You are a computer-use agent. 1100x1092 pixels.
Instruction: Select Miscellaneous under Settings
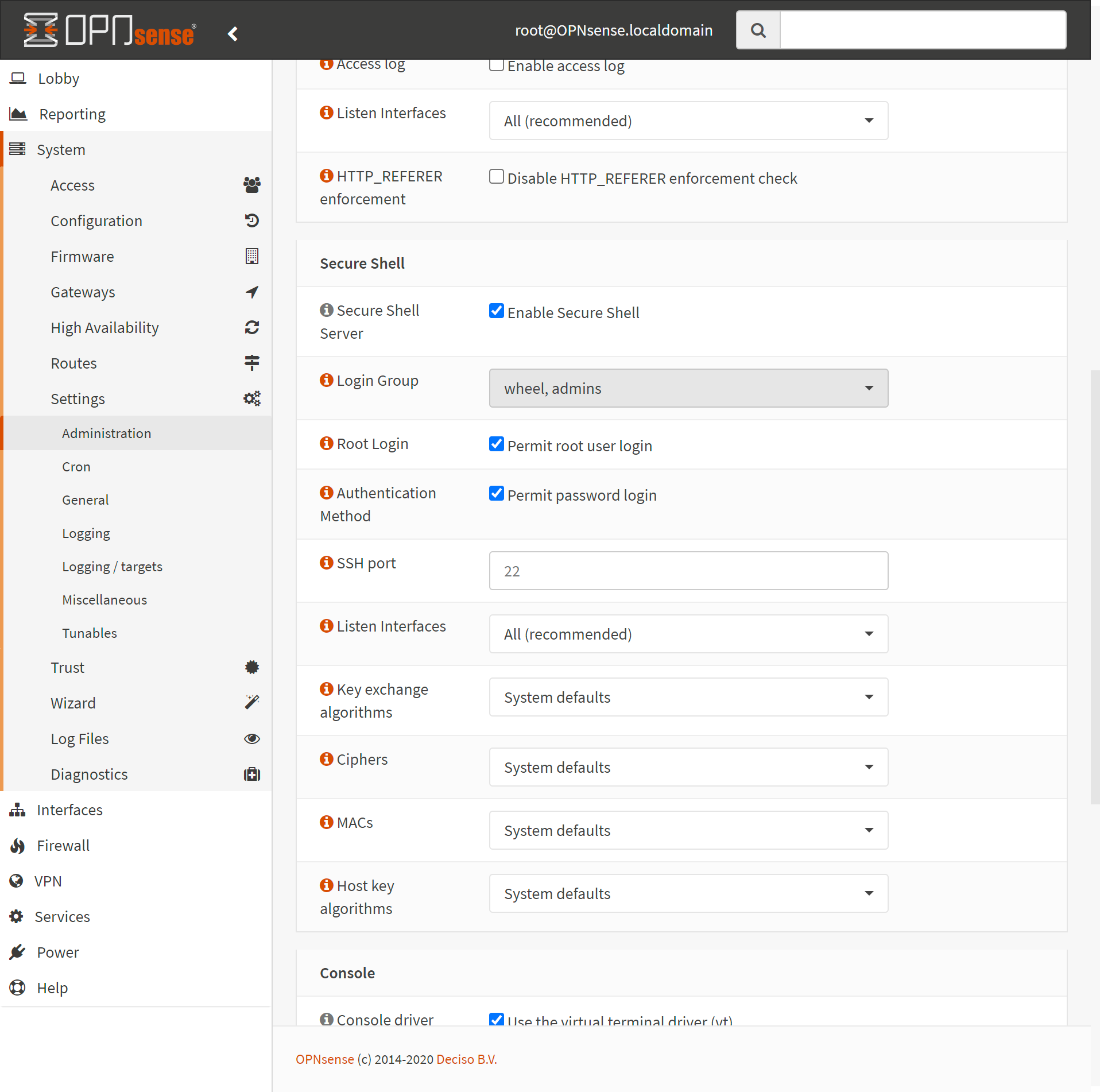(104, 599)
